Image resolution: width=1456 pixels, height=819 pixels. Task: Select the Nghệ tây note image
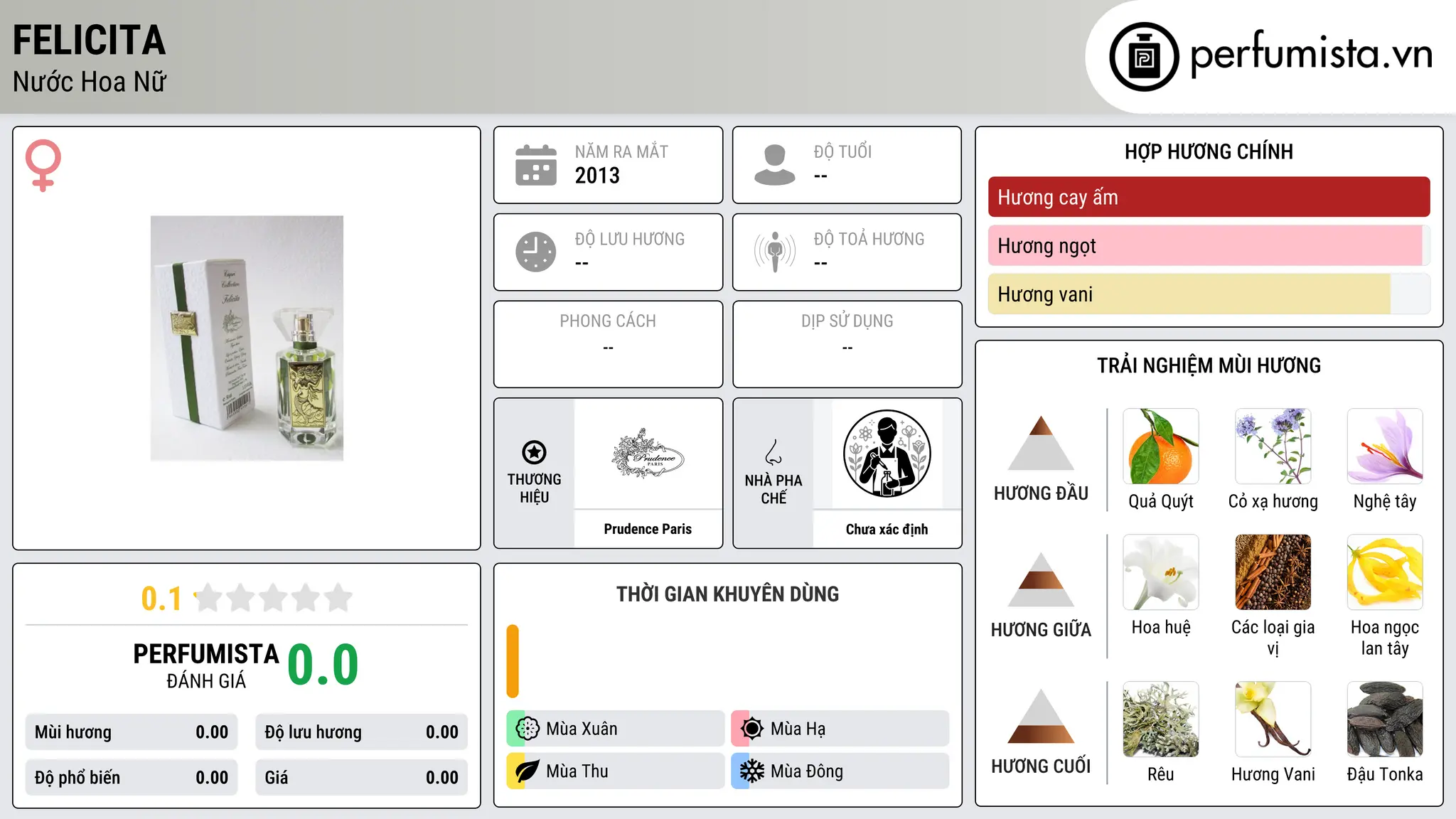click(x=1385, y=446)
